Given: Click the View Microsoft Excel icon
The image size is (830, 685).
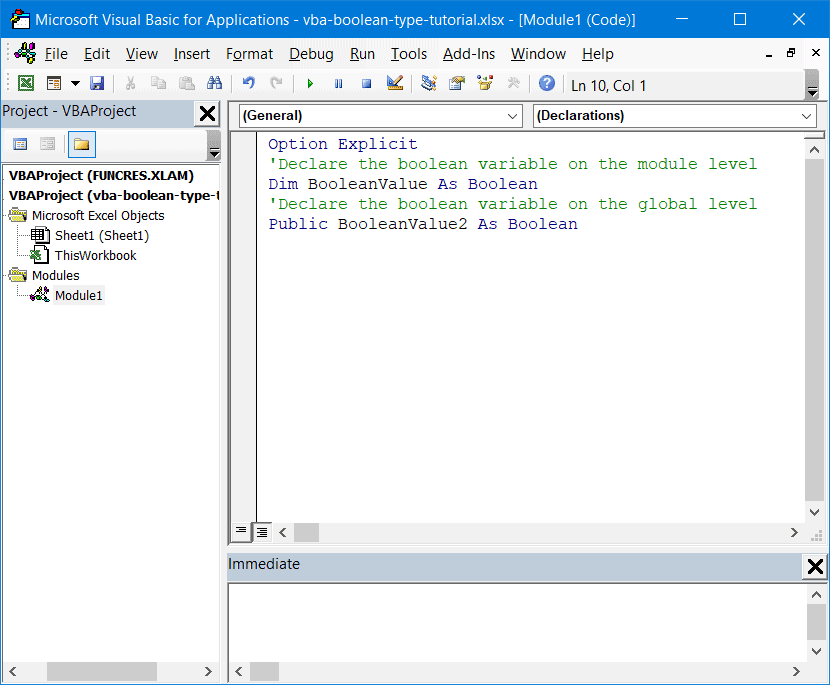Looking at the screenshot, I should pyautogui.click(x=26, y=85).
